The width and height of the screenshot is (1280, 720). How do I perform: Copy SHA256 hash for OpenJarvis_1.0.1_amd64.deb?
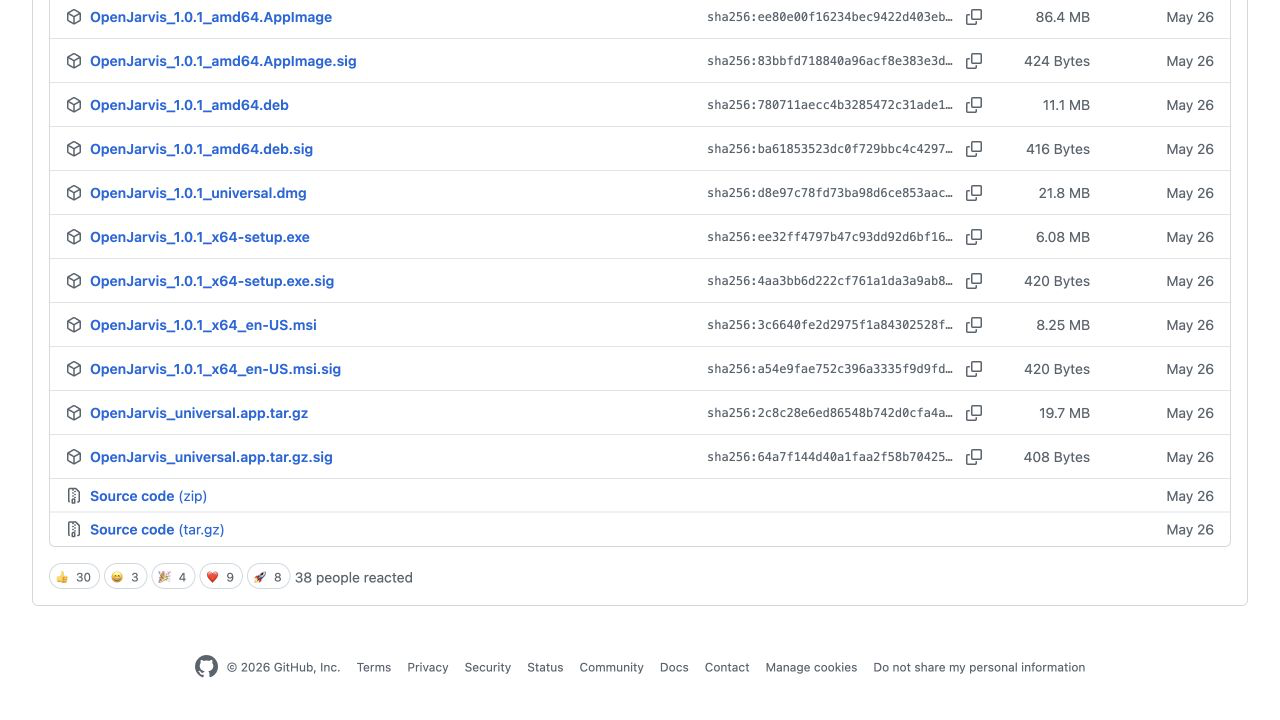click(974, 105)
